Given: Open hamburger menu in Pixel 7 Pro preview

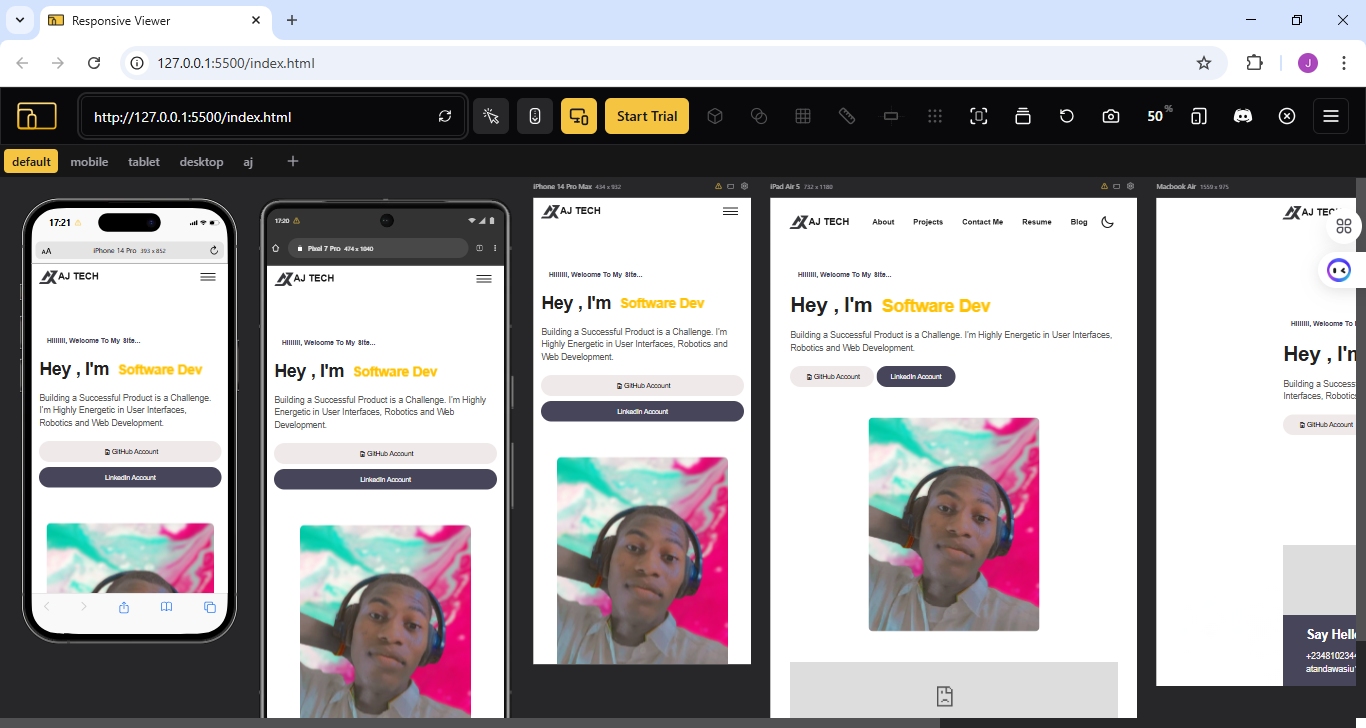Looking at the screenshot, I should tap(484, 279).
